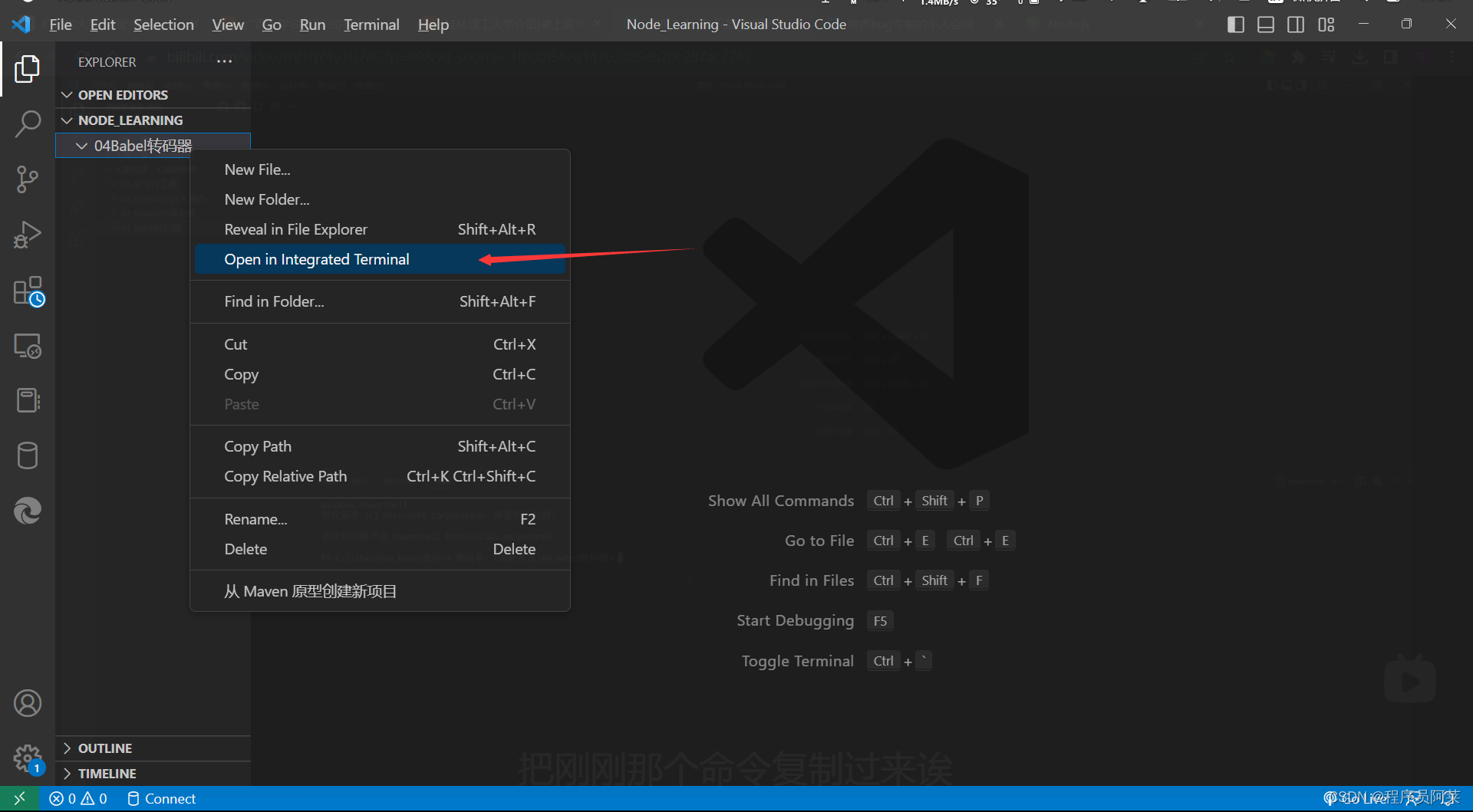Choose Rename... from context menu
The width and height of the screenshot is (1473, 812).
[x=380, y=519]
